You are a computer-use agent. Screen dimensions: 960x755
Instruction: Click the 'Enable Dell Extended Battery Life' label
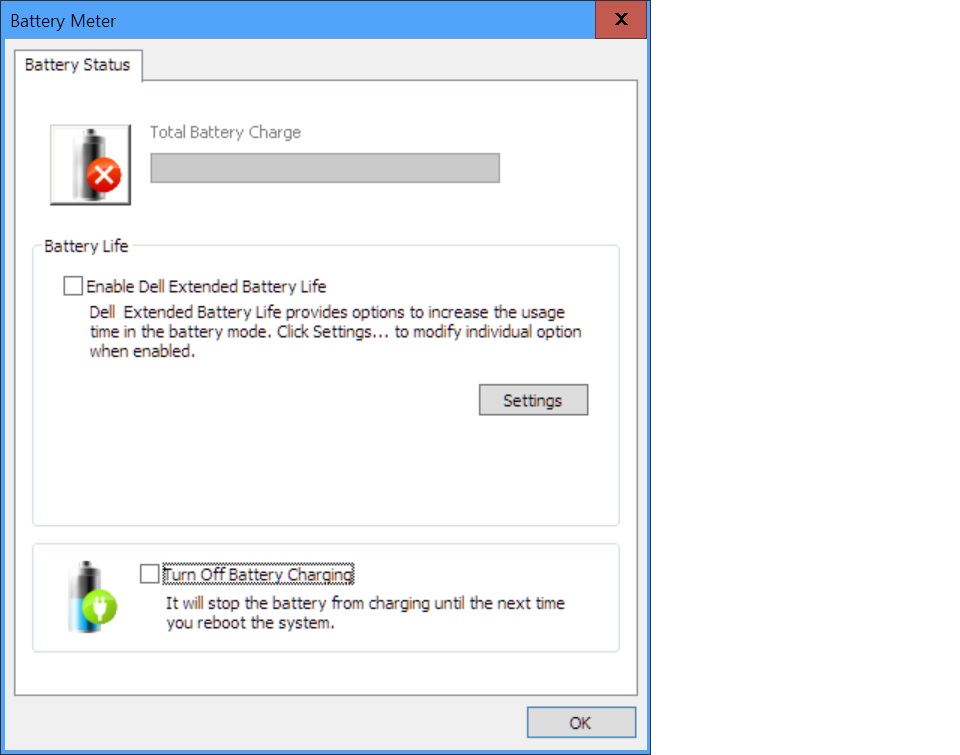tap(206, 287)
